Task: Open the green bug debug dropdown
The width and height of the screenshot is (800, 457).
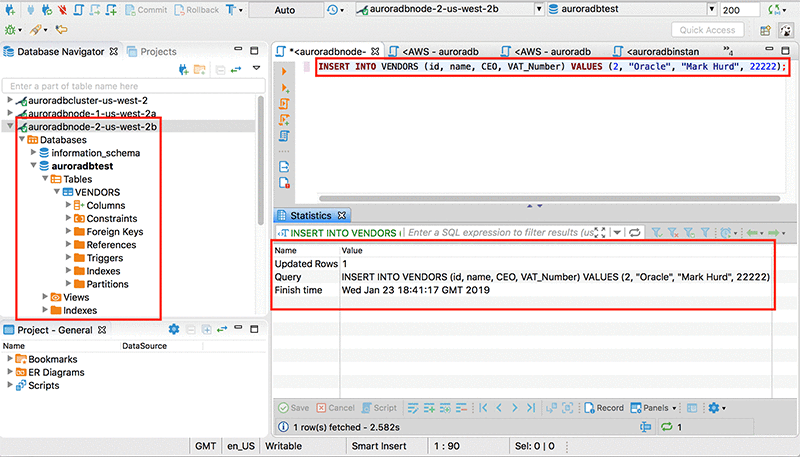Action: coord(13,30)
